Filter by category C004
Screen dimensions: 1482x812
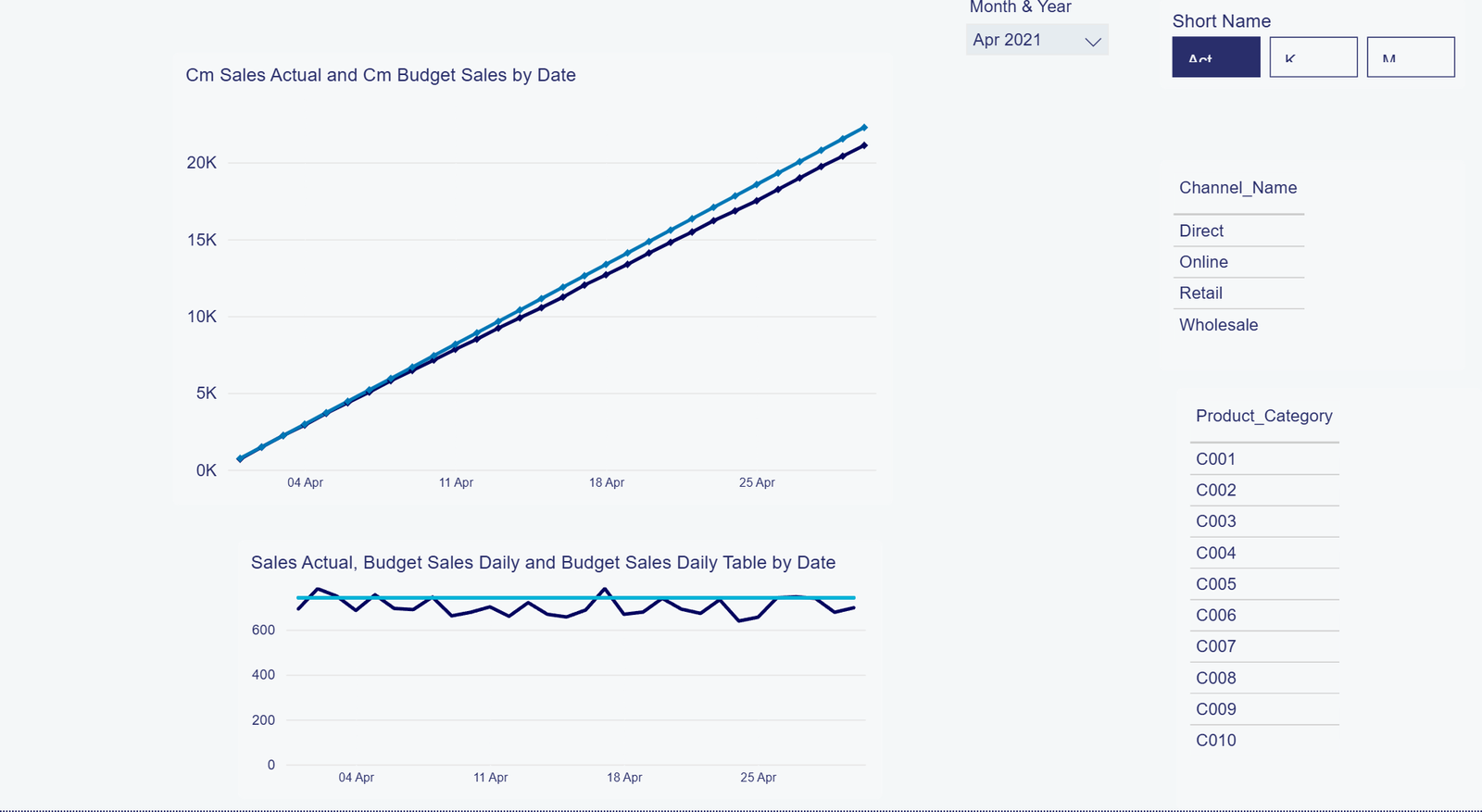pyautogui.click(x=1264, y=553)
